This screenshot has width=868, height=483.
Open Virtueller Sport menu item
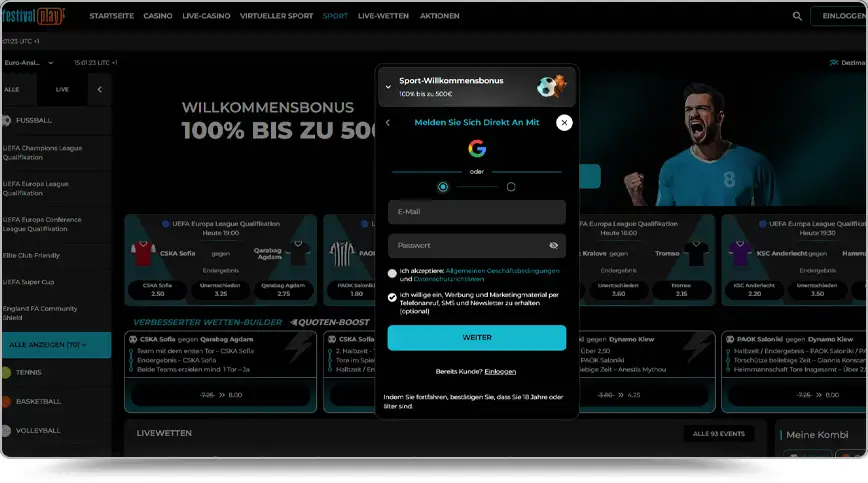pyautogui.click(x=276, y=16)
